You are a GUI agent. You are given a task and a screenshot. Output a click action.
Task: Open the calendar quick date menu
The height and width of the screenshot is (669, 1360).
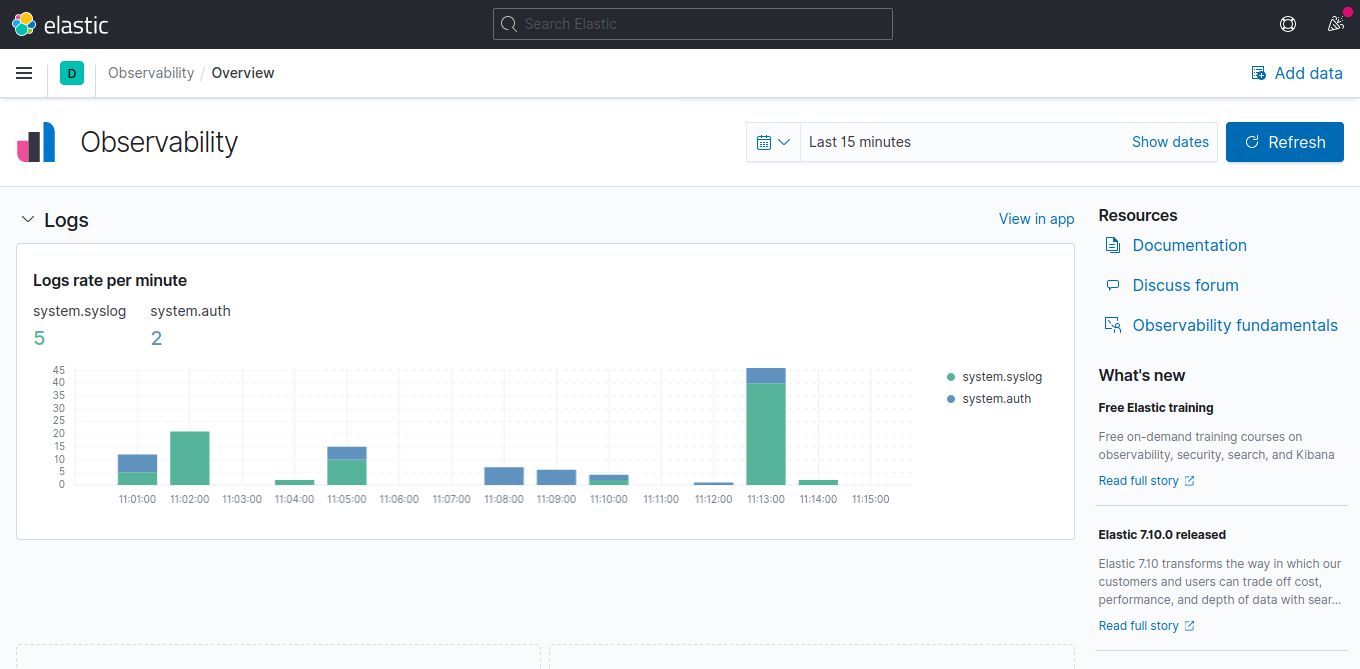click(x=773, y=142)
